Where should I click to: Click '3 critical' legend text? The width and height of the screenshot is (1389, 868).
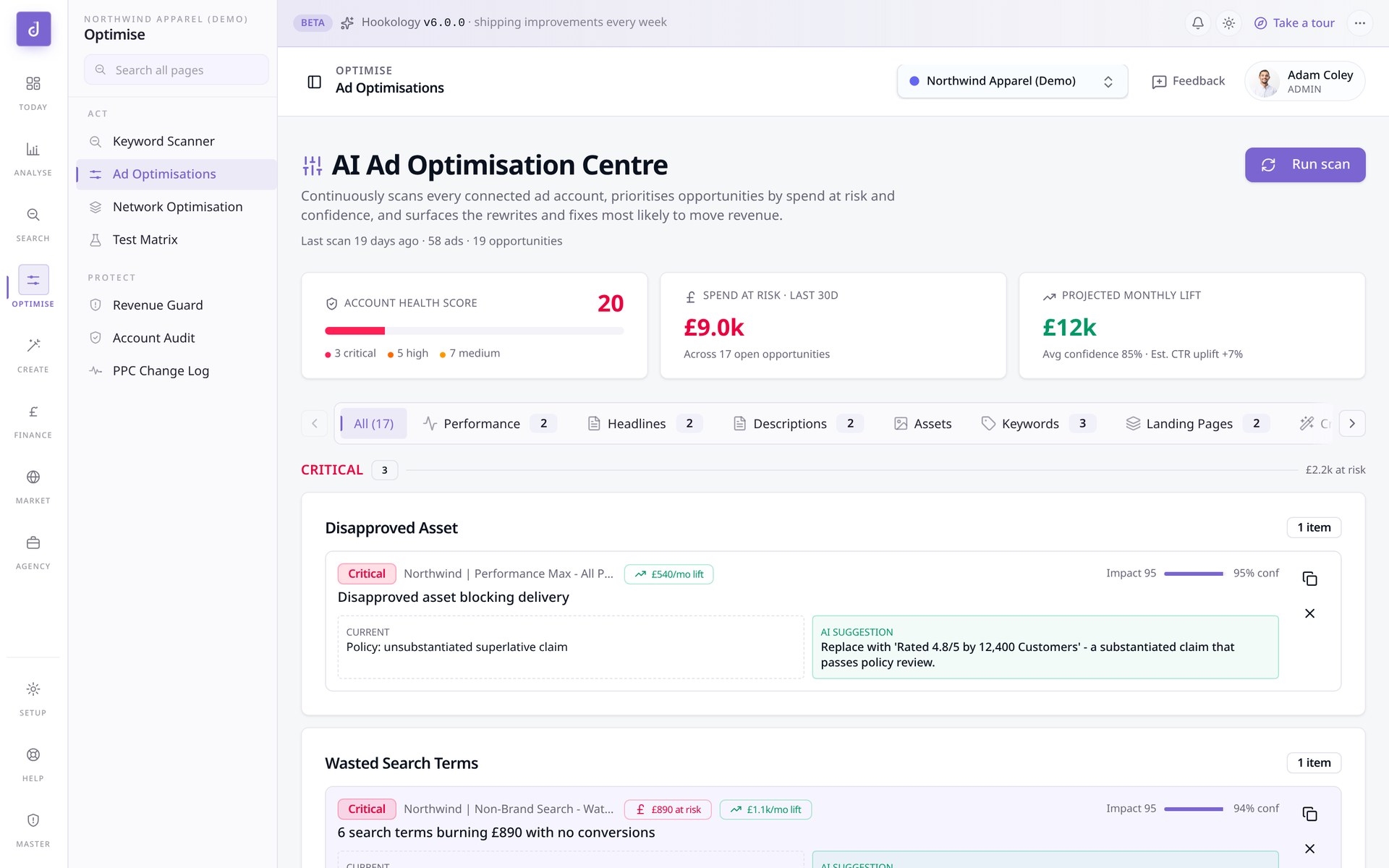pyautogui.click(x=355, y=353)
